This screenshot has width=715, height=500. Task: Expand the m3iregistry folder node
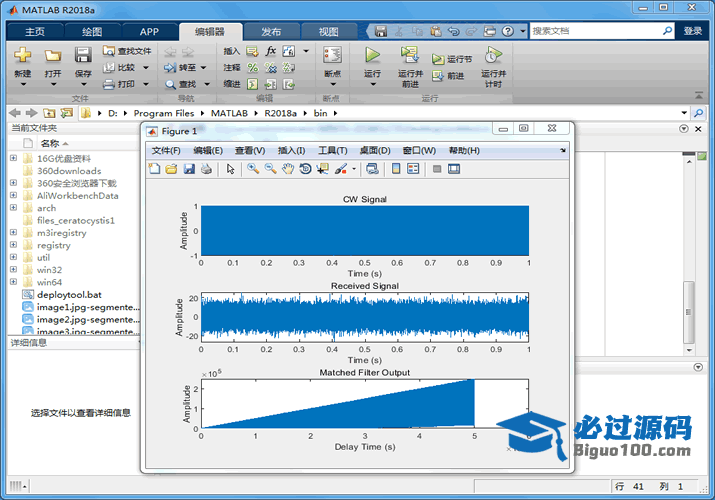[14, 232]
